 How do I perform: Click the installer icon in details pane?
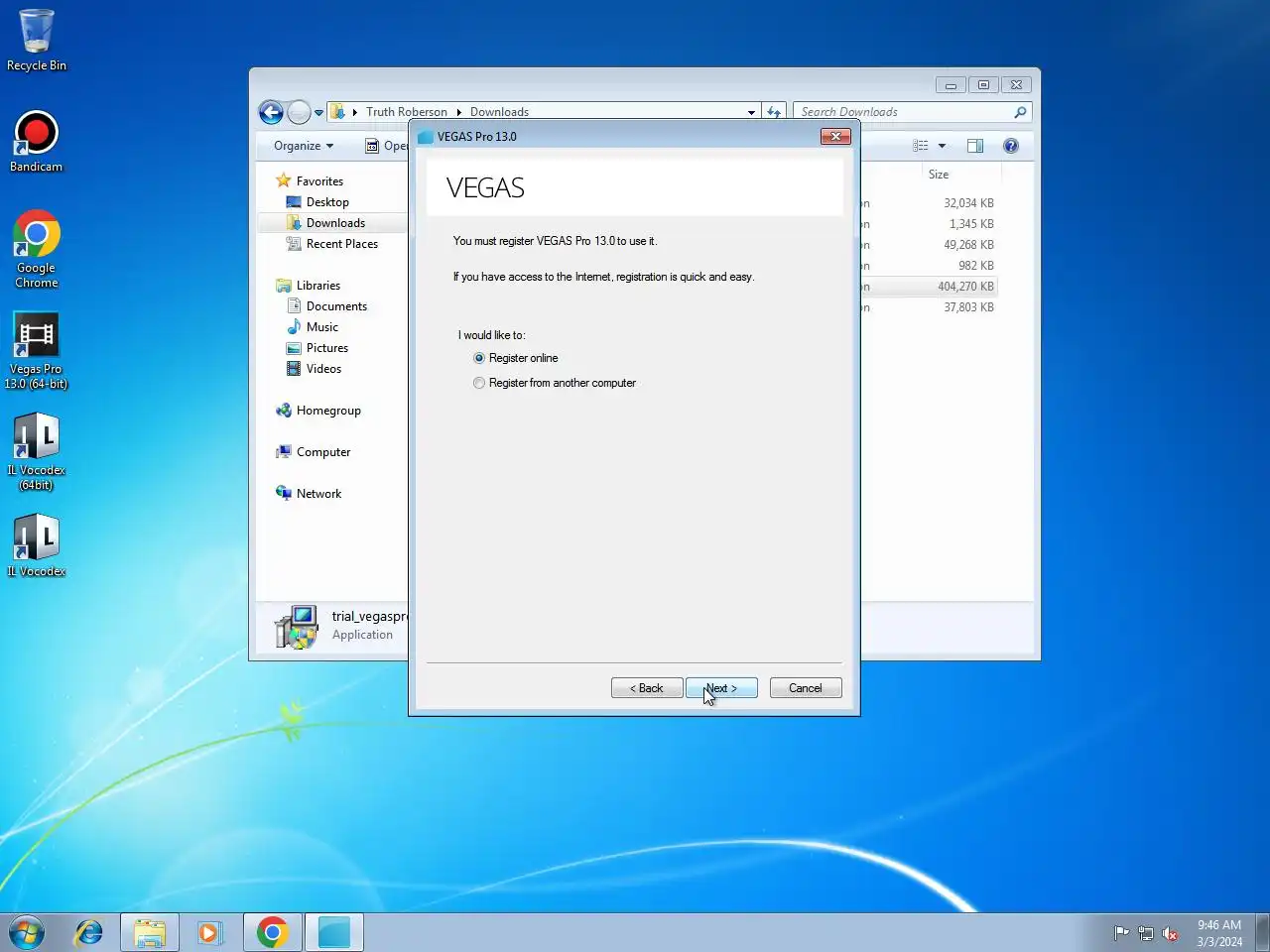[297, 627]
